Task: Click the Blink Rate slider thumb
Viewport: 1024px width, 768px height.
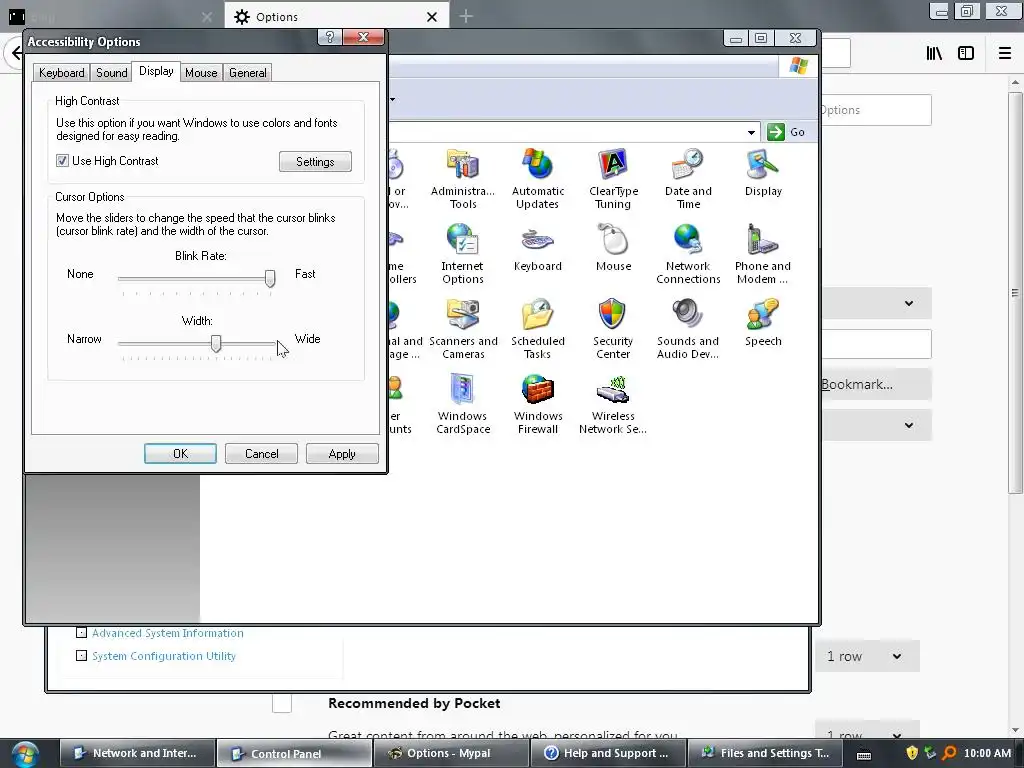Action: click(270, 278)
